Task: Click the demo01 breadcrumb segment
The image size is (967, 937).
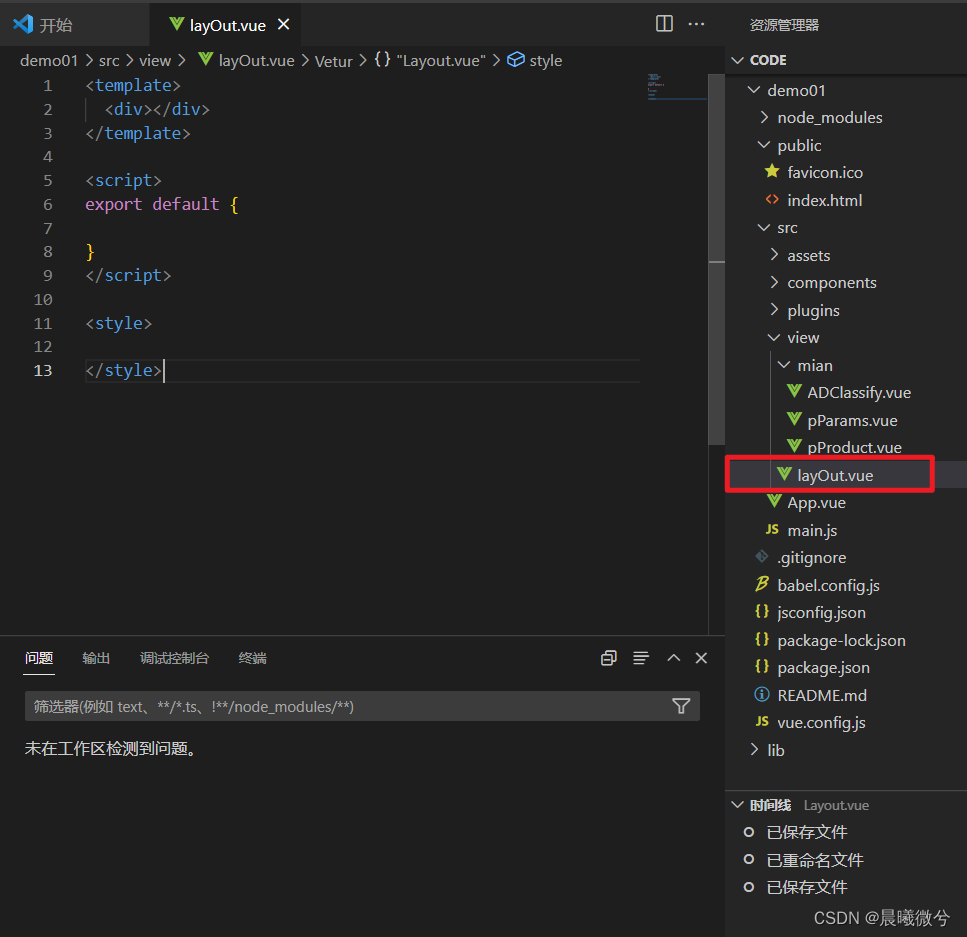Action: pyautogui.click(x=49, y=60)
